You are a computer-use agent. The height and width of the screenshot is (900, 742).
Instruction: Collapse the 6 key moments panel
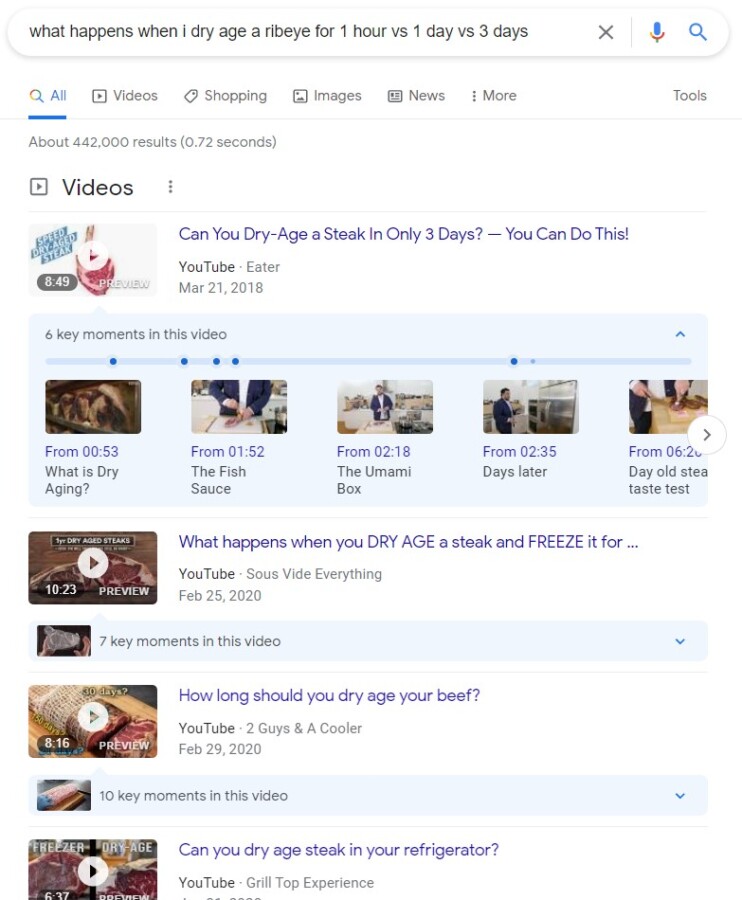(x=680, y=334)
